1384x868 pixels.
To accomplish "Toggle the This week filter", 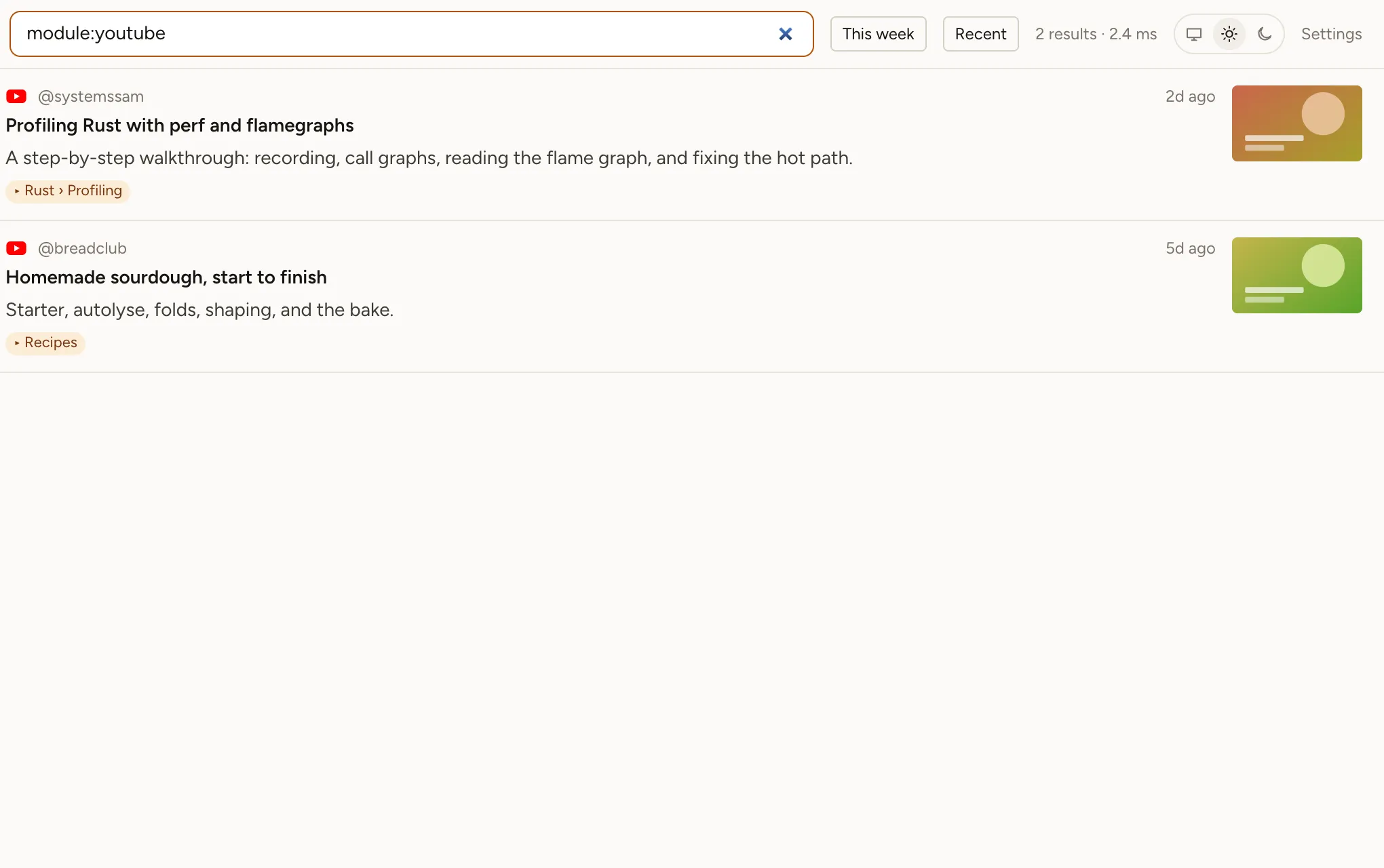I will [x=878, y=34].
